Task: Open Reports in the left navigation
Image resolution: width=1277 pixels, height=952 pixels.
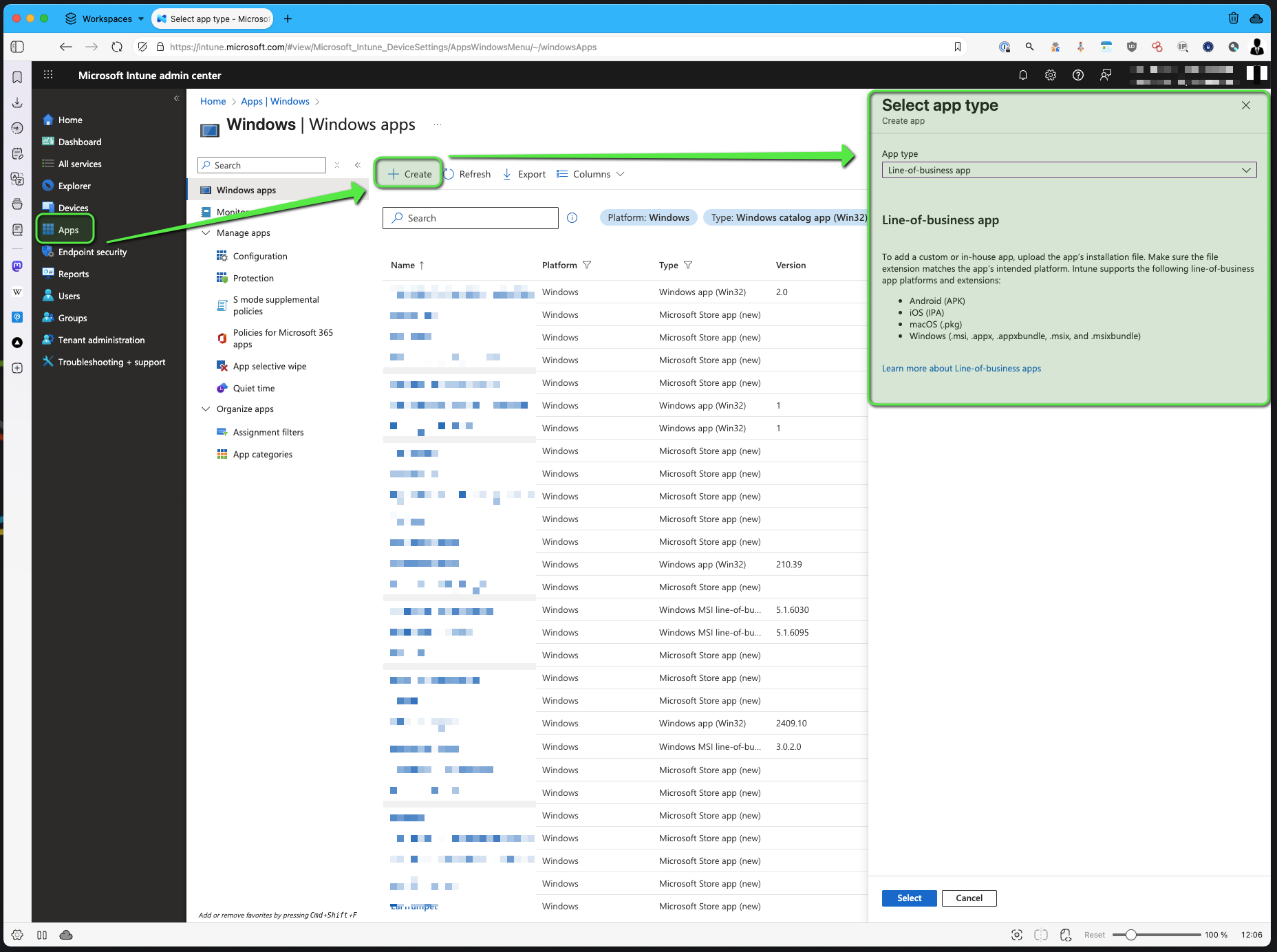Action: point(74,274)
